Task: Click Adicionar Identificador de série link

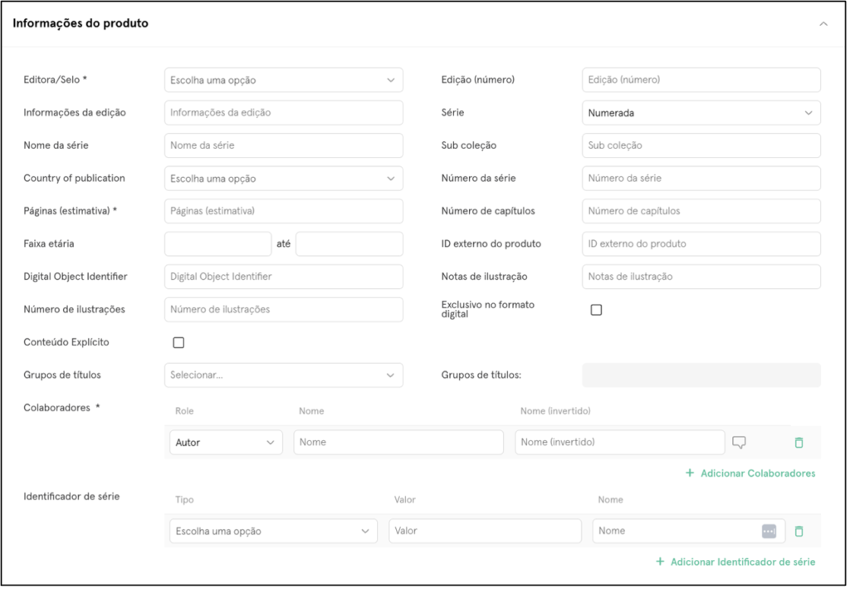Action: pos(743,562)
